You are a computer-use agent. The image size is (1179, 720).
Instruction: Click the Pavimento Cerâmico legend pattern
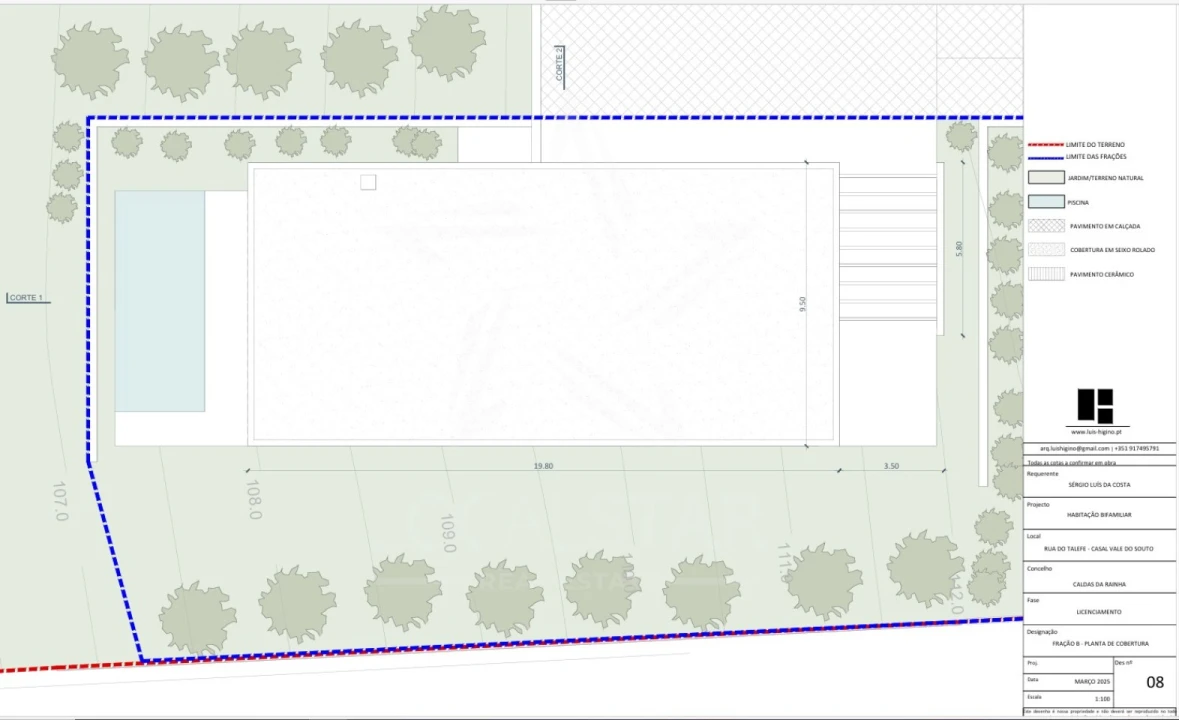(1046, 274)
